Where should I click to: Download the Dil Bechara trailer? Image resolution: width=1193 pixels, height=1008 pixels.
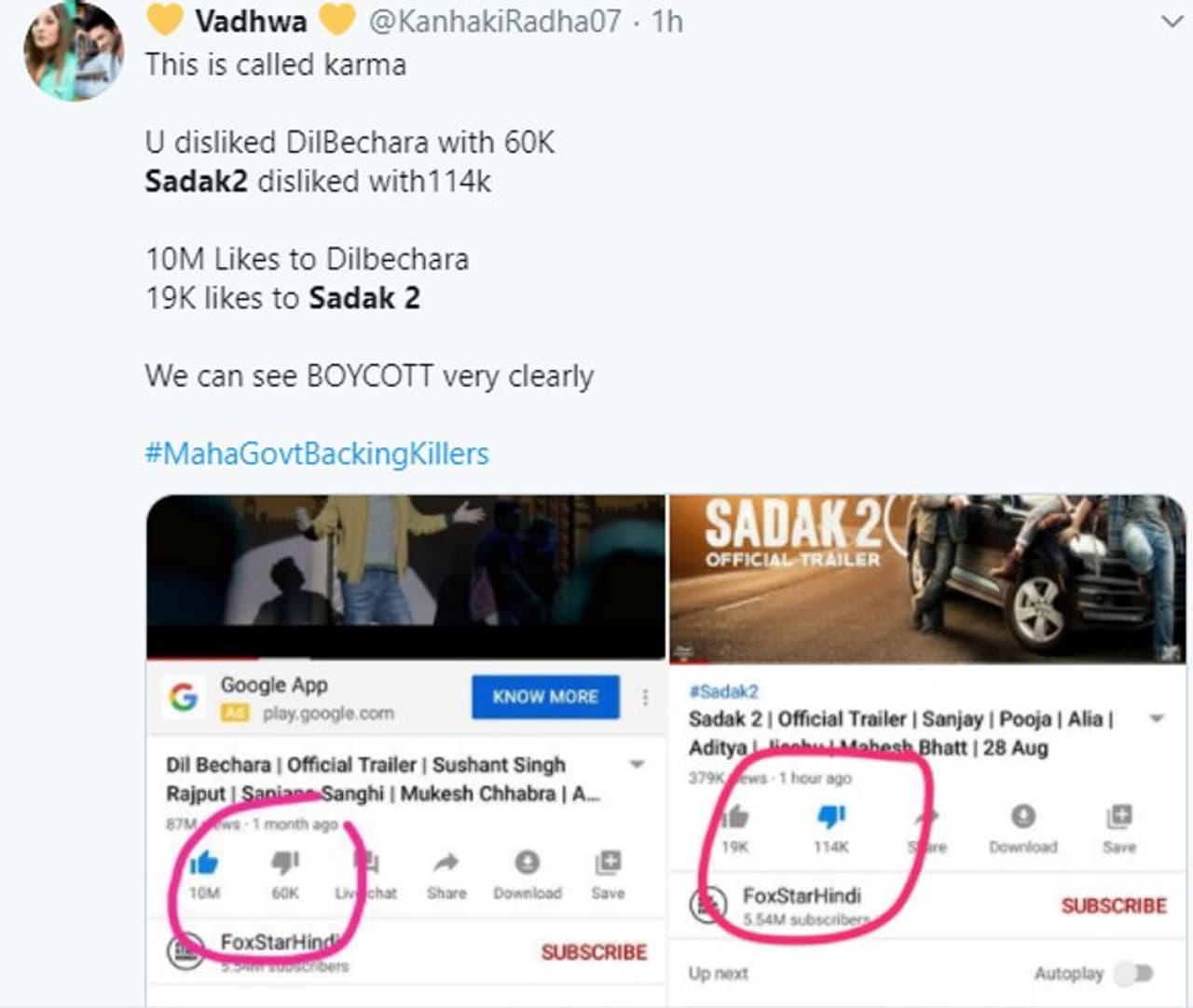click(x=527, y=864)
